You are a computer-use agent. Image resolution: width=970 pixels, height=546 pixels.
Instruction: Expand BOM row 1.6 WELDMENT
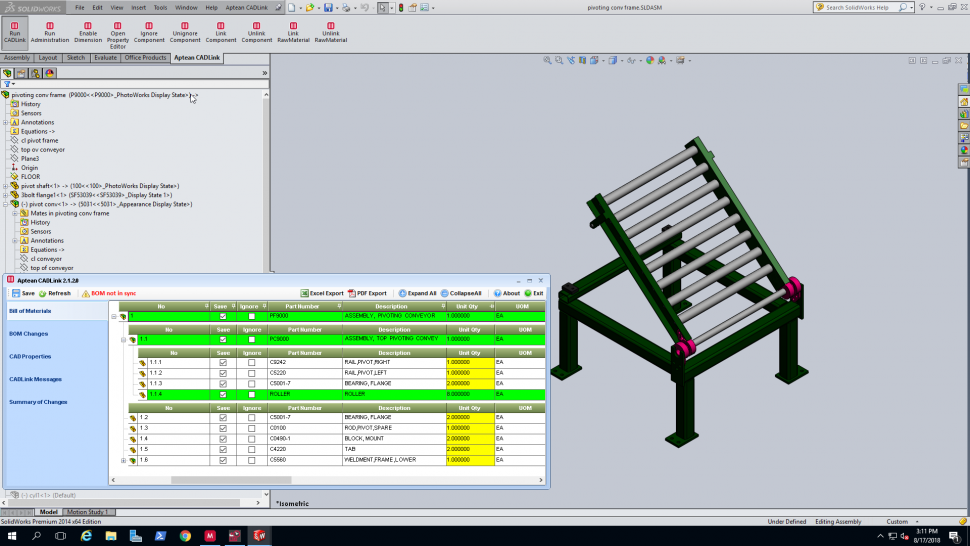coord(123,460)
